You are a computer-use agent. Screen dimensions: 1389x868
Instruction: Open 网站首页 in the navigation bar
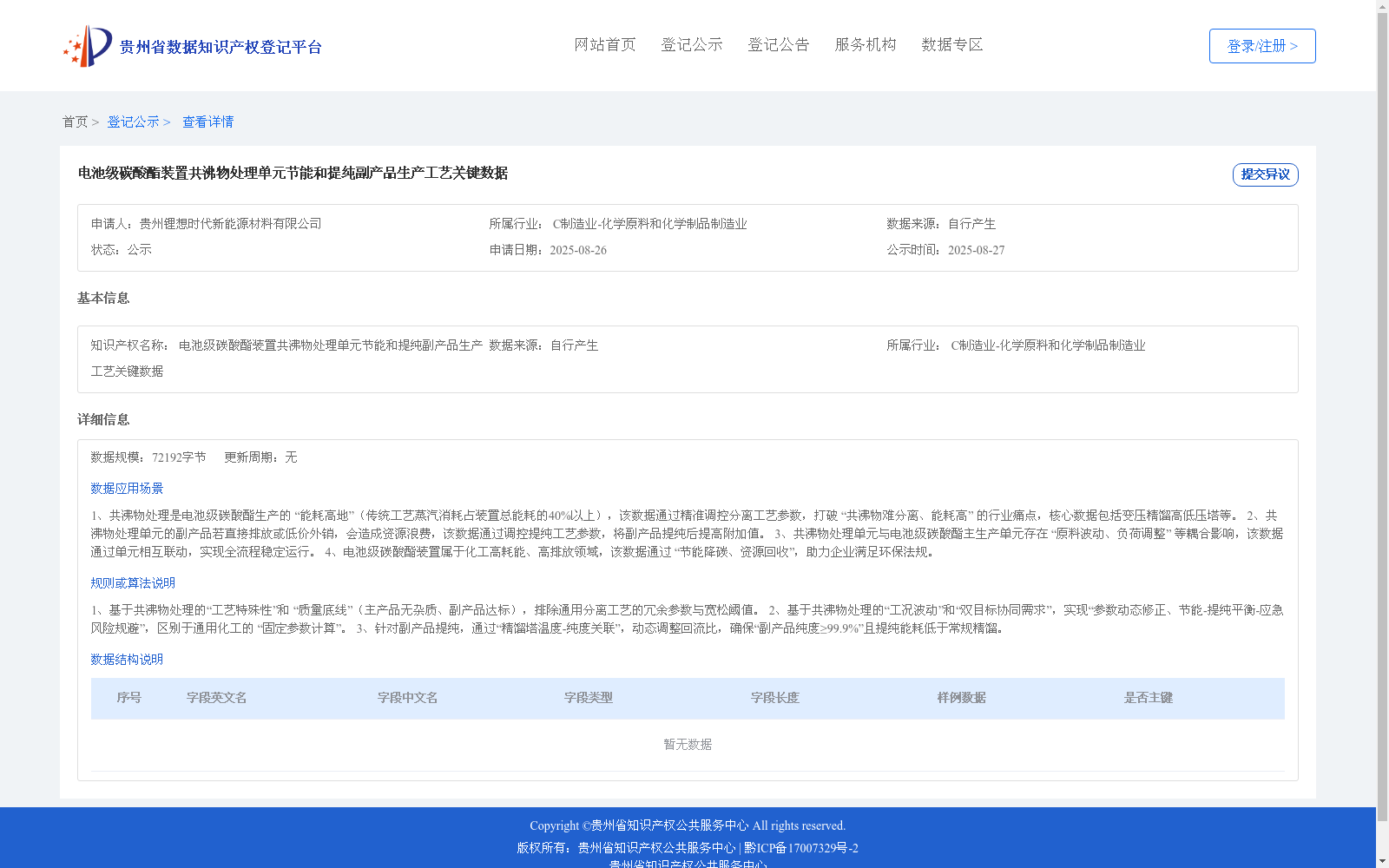tap(605, 44)
